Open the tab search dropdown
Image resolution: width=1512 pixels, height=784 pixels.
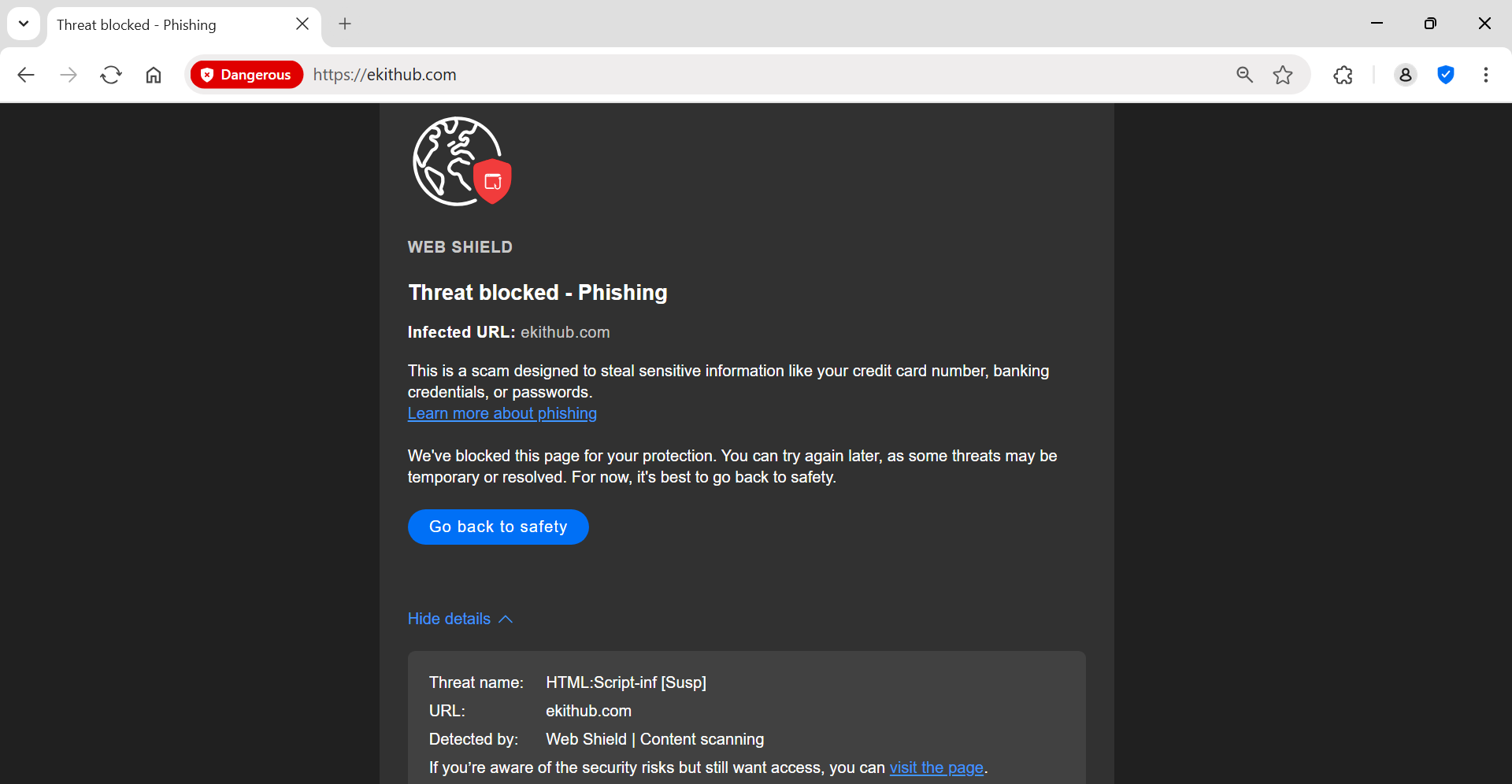[24, 24]
